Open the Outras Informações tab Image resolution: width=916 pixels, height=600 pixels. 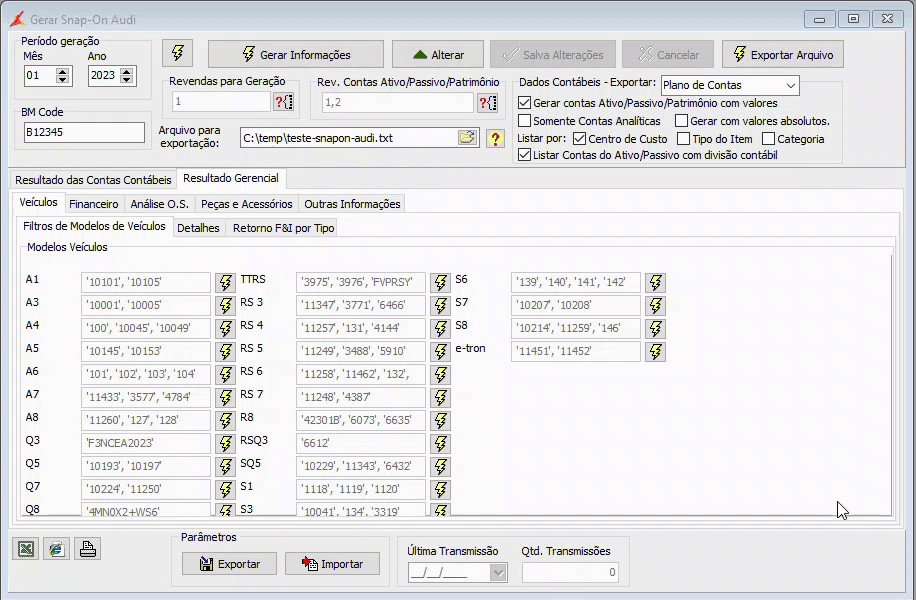(352, 204)
